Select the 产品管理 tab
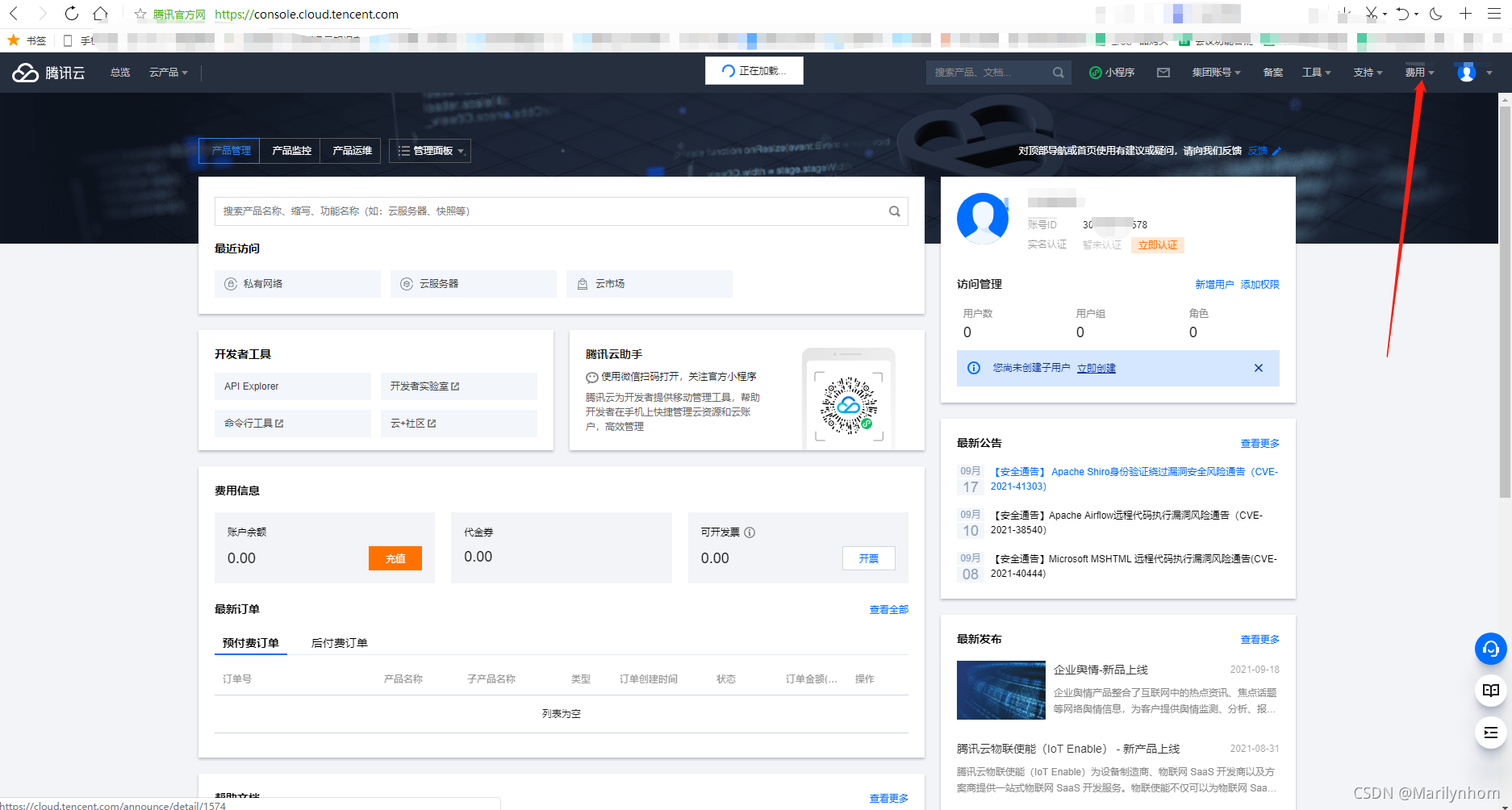The image size is (1512, 810). point(230,151)
